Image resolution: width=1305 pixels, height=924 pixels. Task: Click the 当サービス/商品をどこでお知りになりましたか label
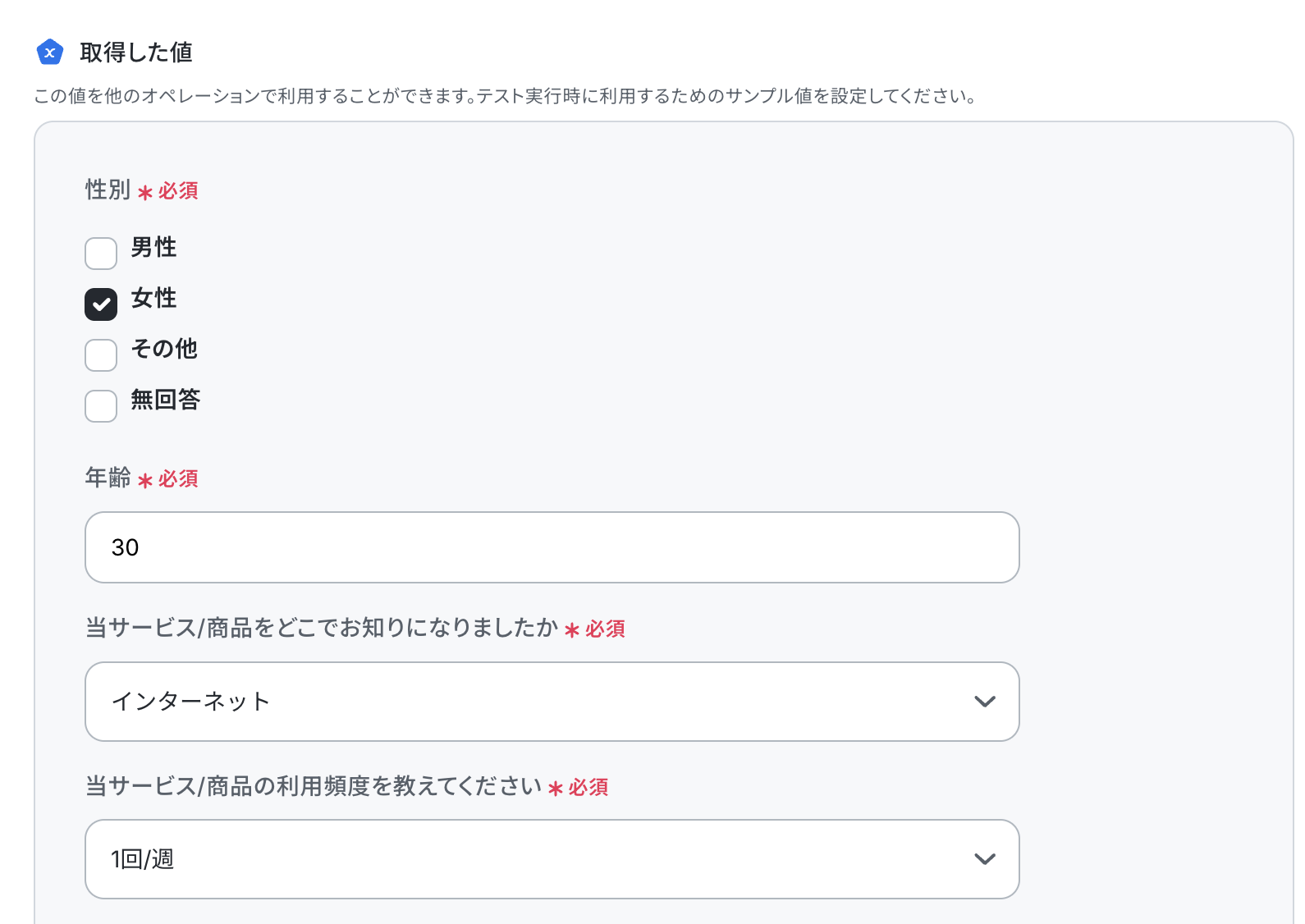tap(322, 628)
